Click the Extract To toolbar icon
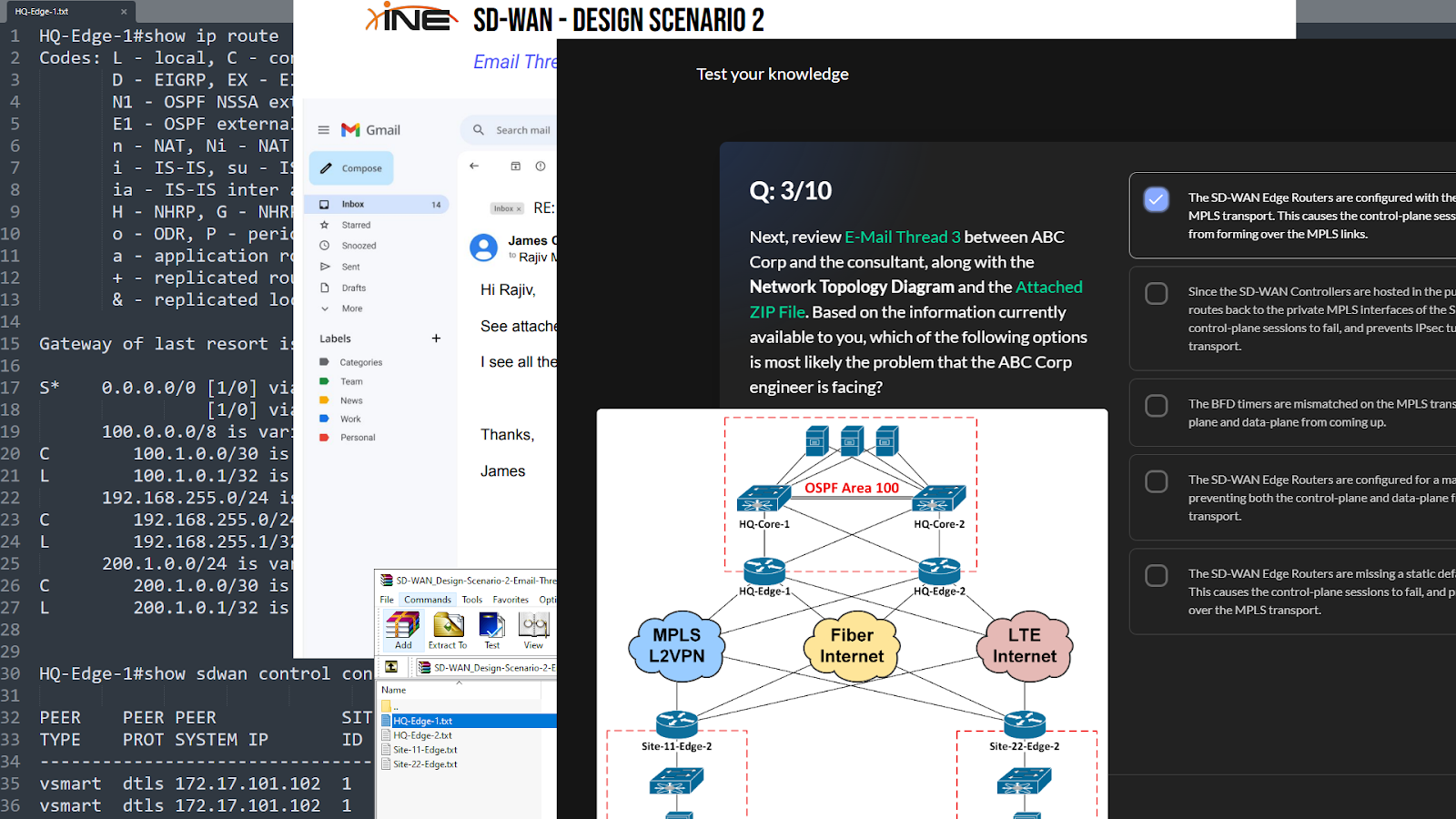Image resolution: width=1456 pixels, height=819 pixels. (448, 629)
